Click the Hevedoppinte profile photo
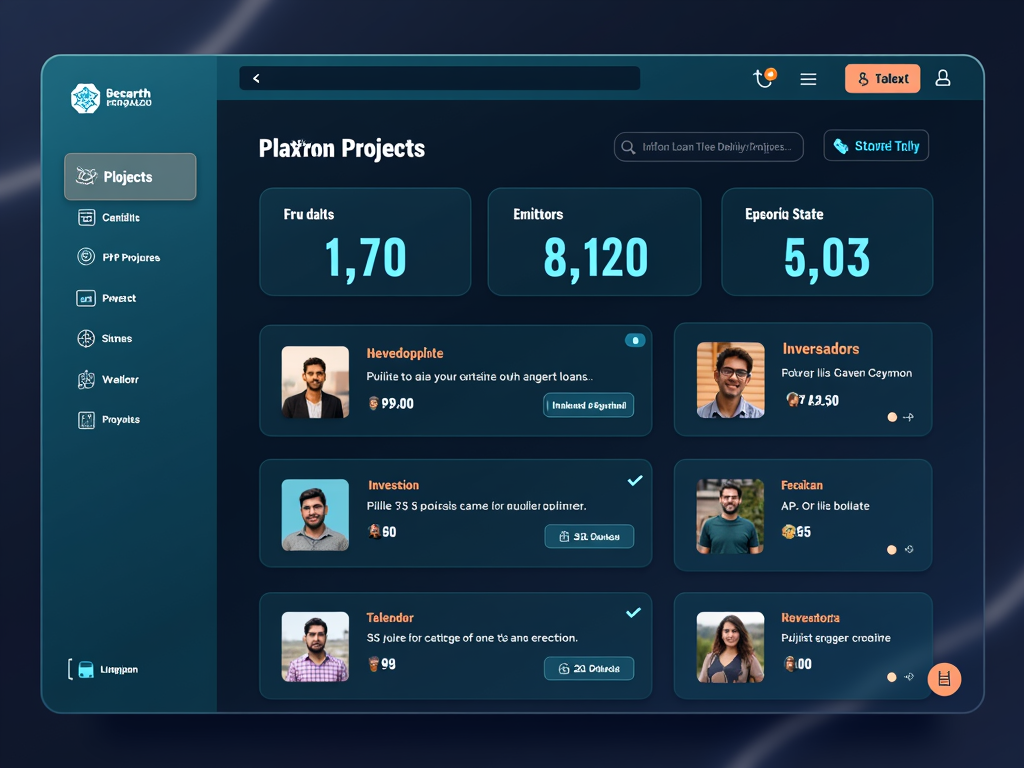1024x768 pixels. point(315,382)
